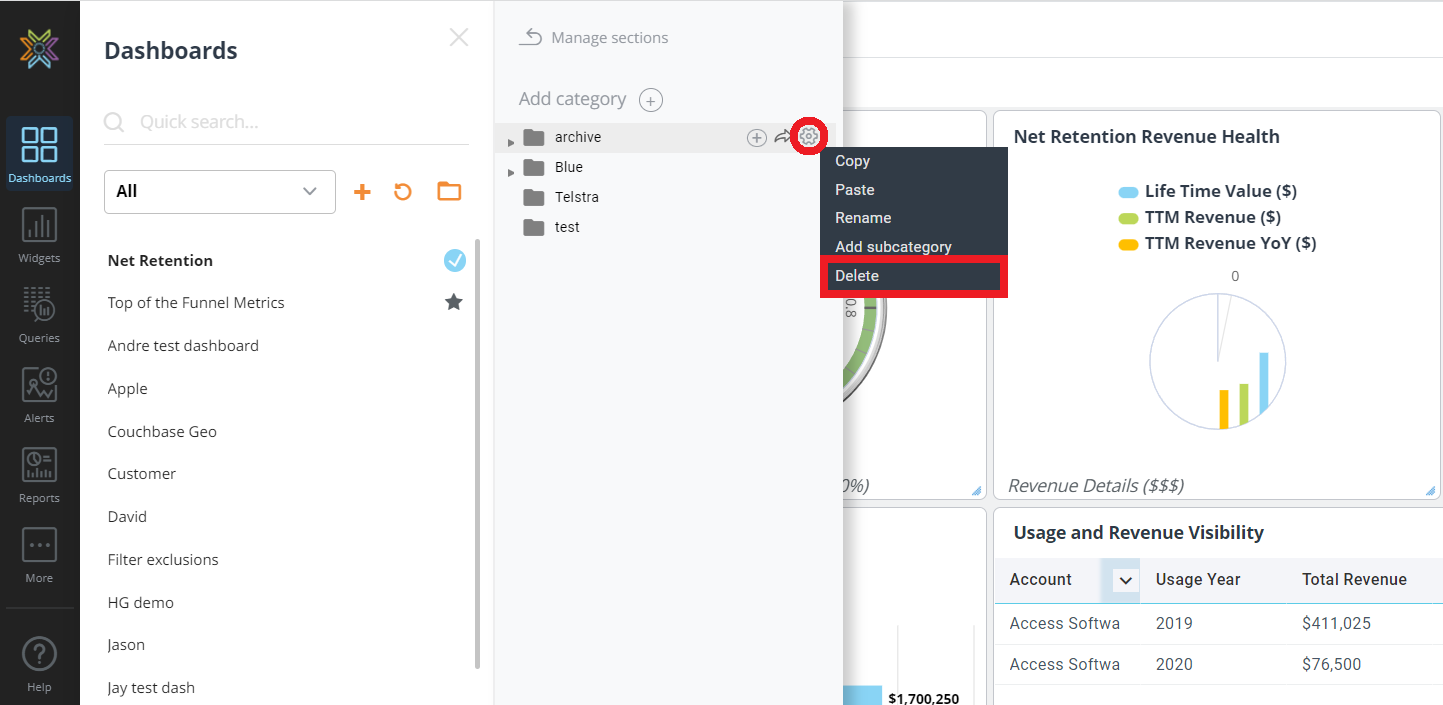Select Delete from the context menu

[913, 276]
